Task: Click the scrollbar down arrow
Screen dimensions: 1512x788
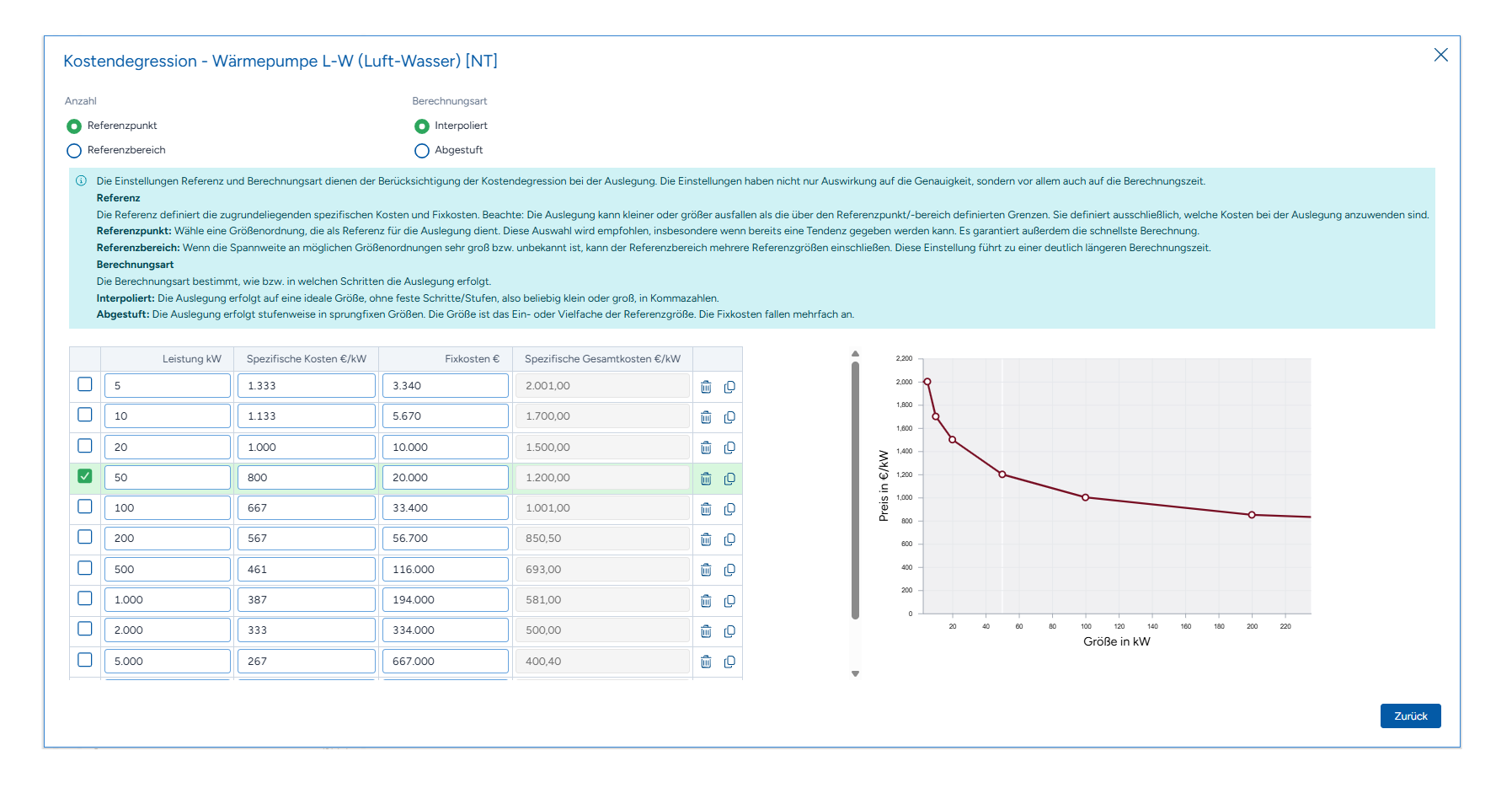Action: [x=855, y=674]
